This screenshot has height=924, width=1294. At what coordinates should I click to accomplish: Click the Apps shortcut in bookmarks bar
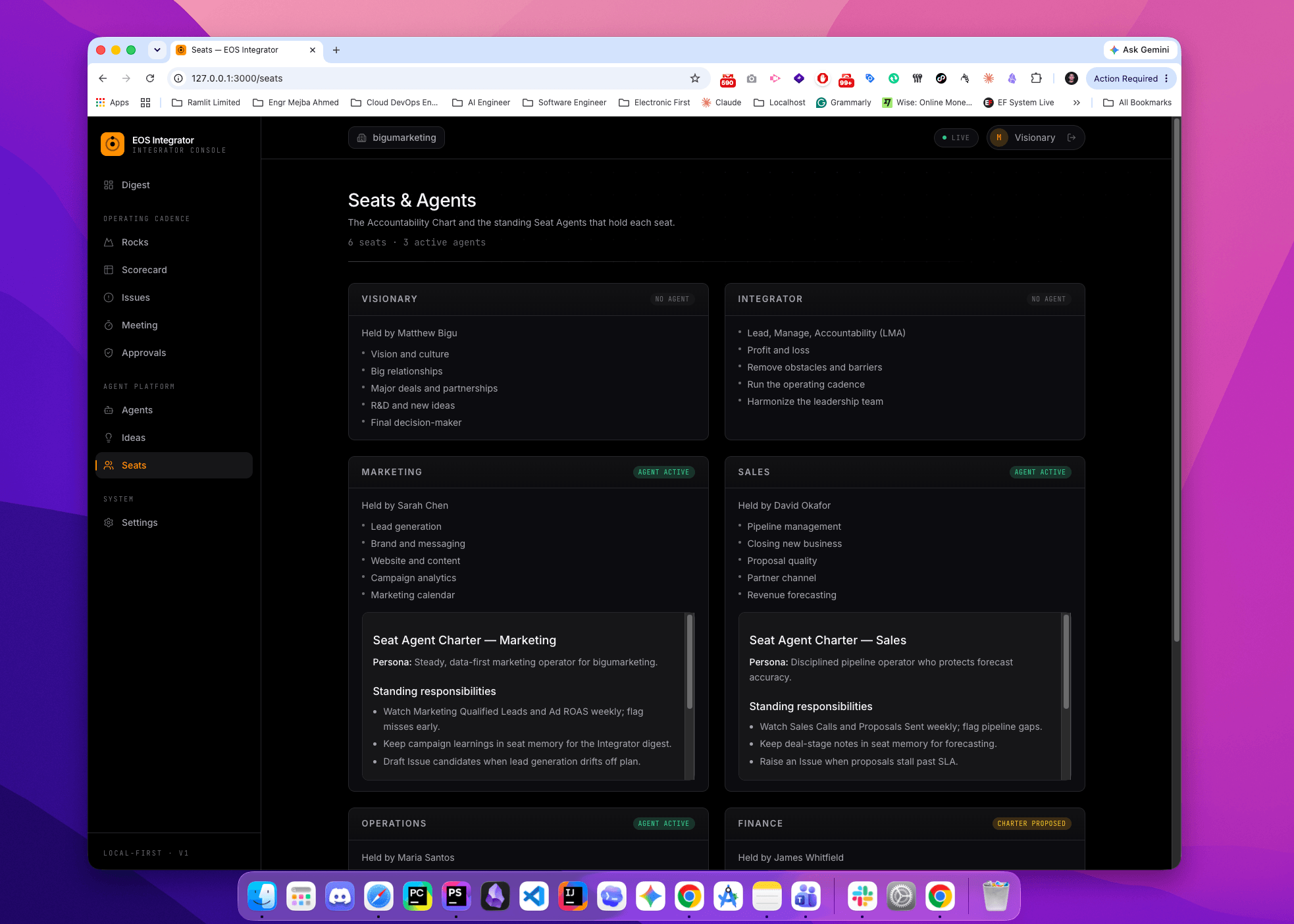click(113, 103)
